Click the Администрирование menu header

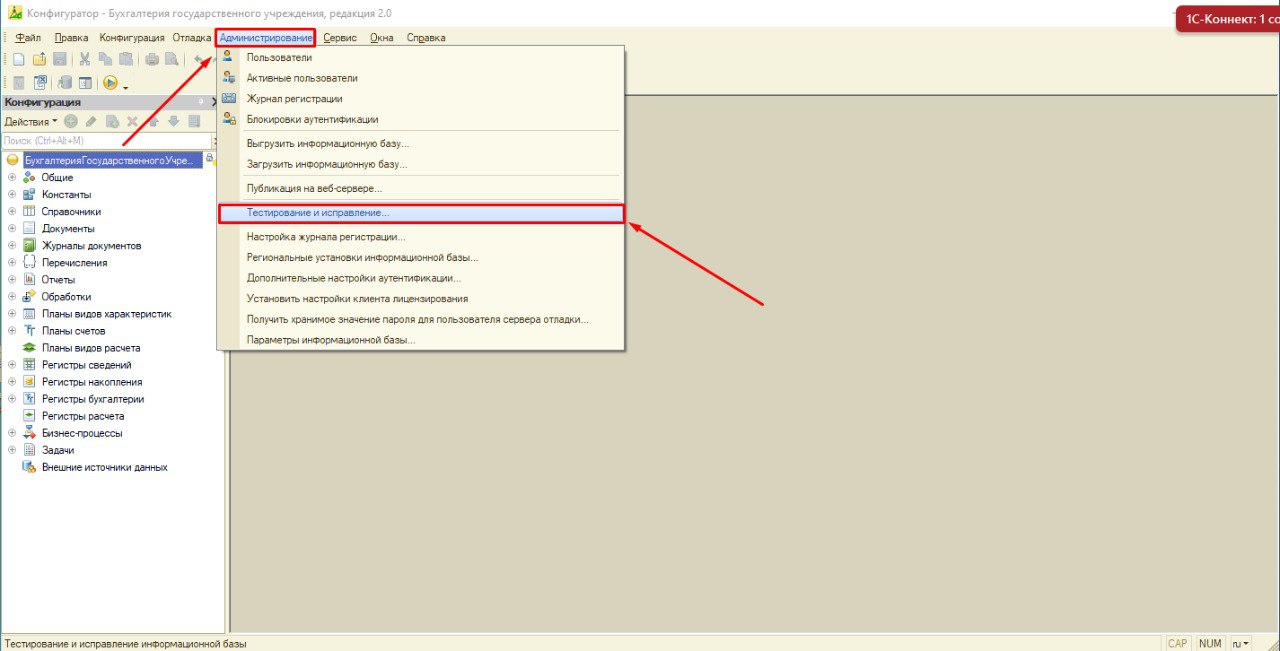266,38
